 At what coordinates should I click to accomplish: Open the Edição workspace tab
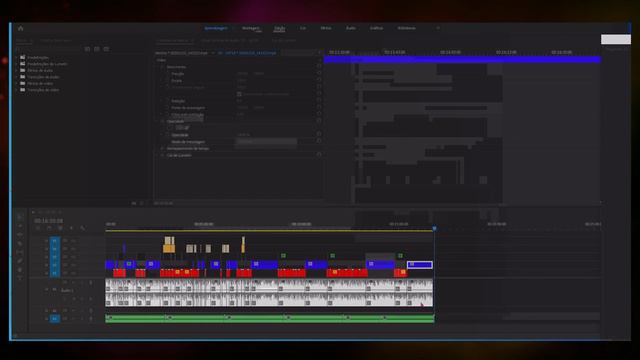280,28
